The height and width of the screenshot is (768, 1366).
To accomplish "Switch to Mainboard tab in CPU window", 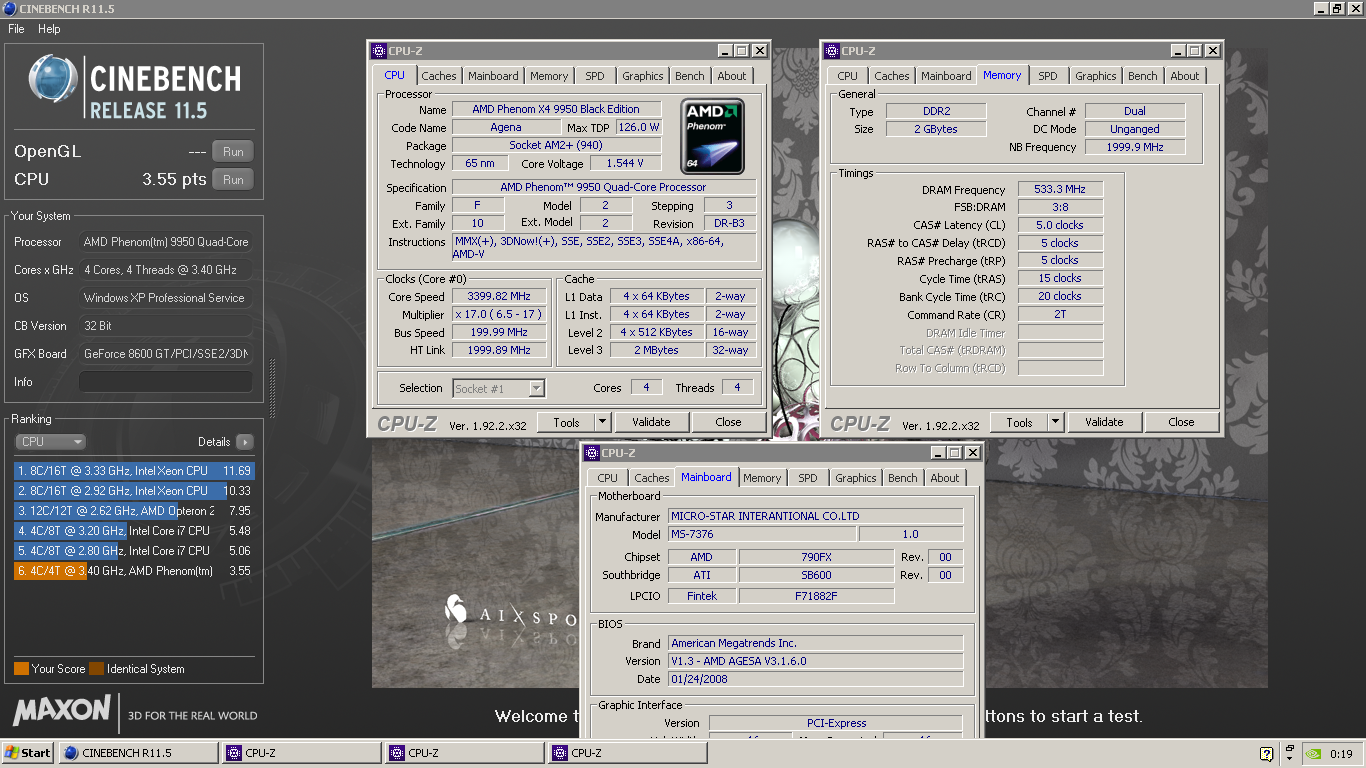I will coord(493,76).
